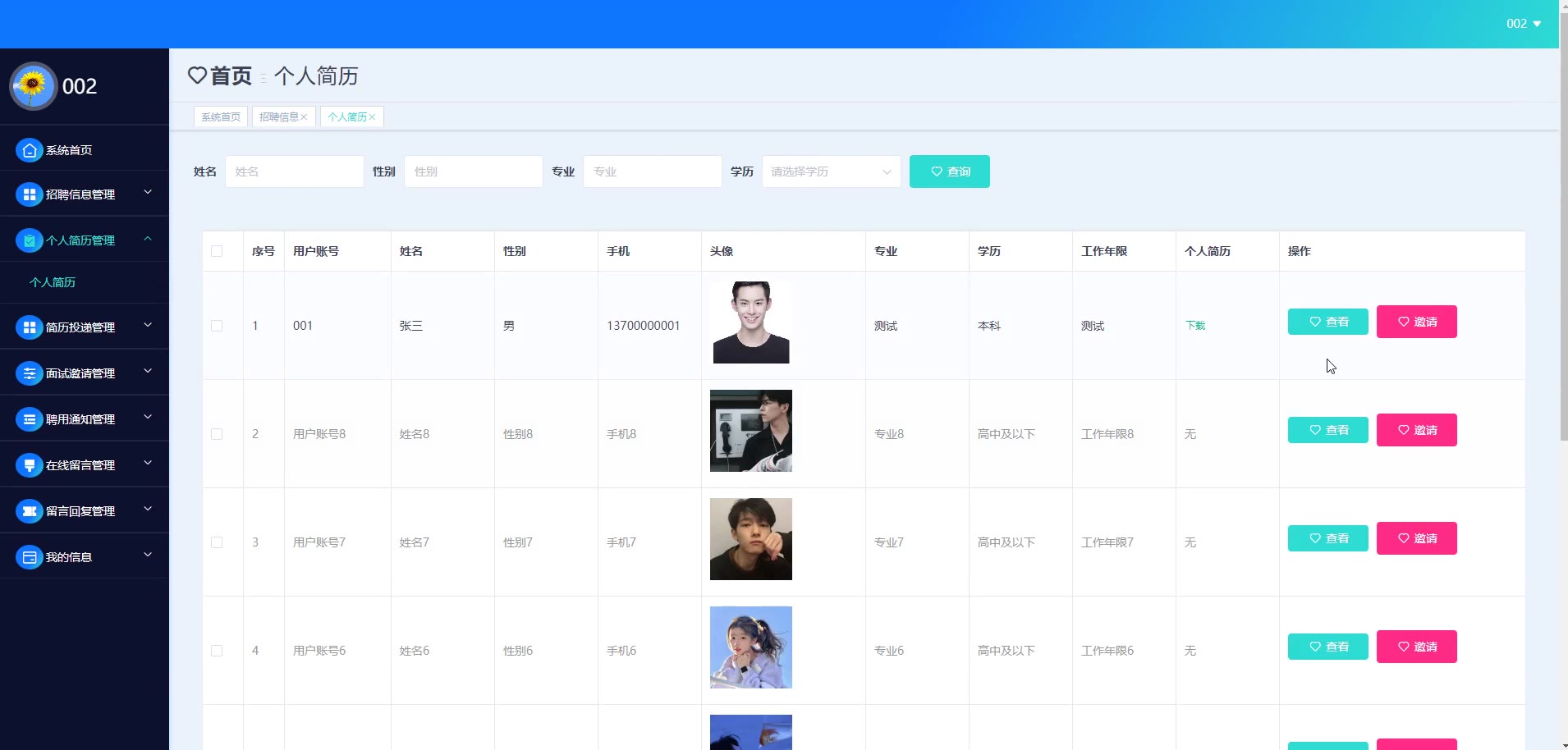The width and height of the screenshot is (1568, 750).
Task: Select the checkbox for row 姓名7
Action: [x=217, y=542]
